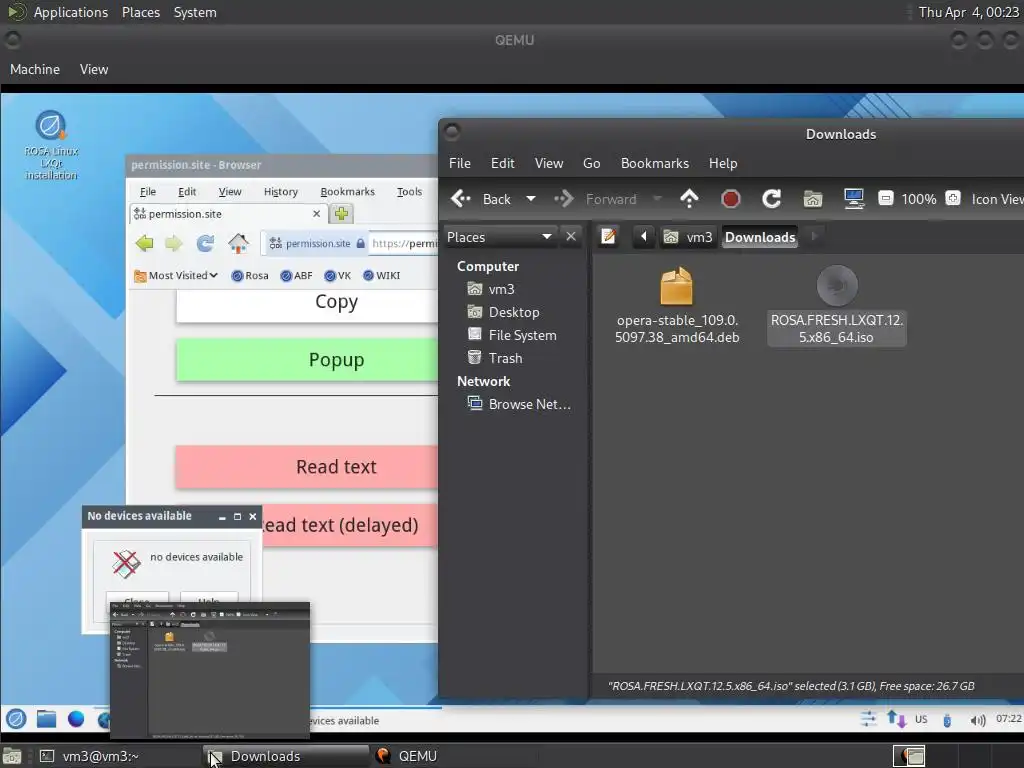The image size is (1024, 768).
Task: Open a new browser tab with plus icon
Action: tap(341, 214)
